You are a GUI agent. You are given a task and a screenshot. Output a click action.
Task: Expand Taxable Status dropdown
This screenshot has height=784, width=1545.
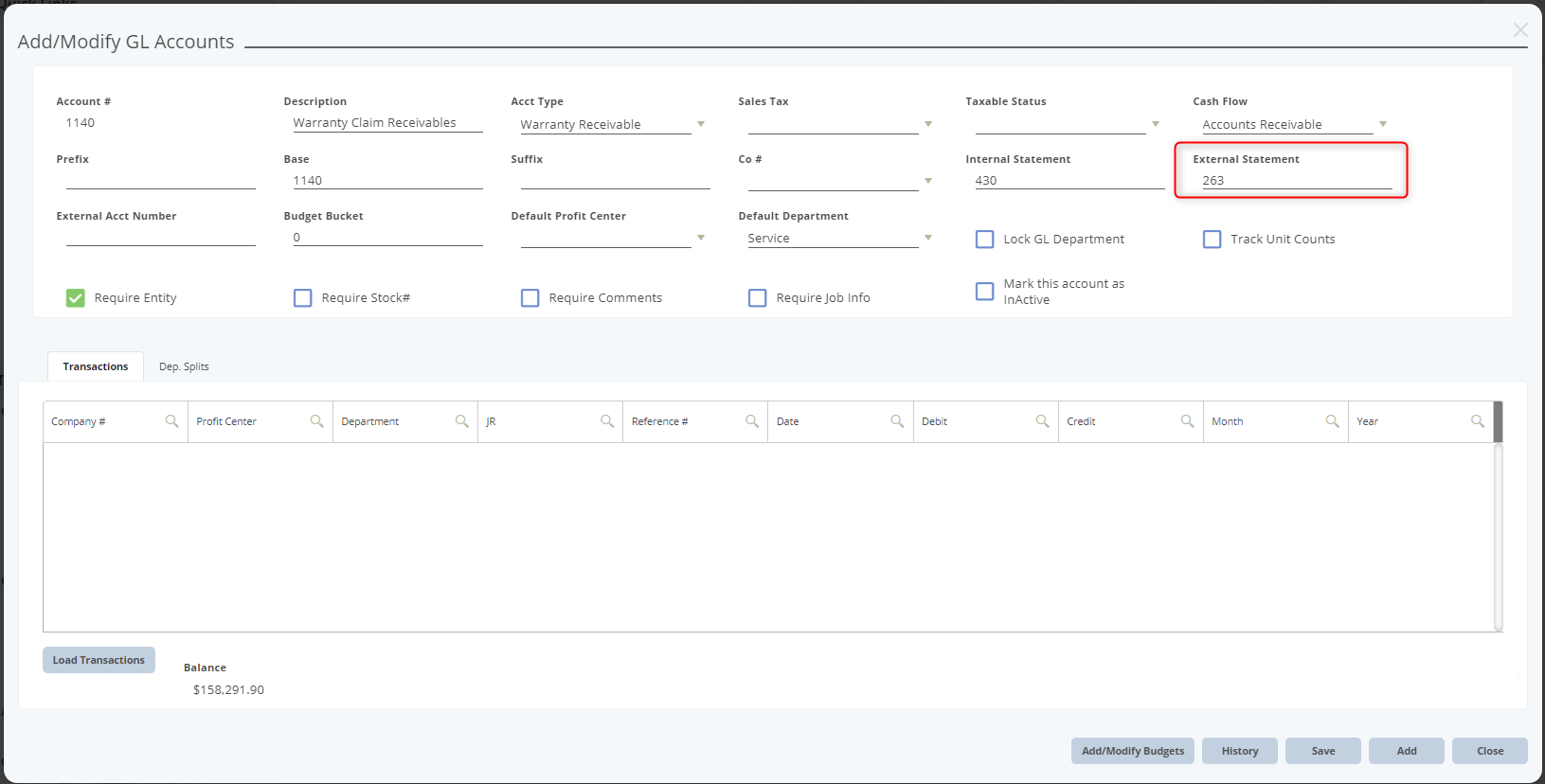pyautogui.click(x=1156, y=124)
